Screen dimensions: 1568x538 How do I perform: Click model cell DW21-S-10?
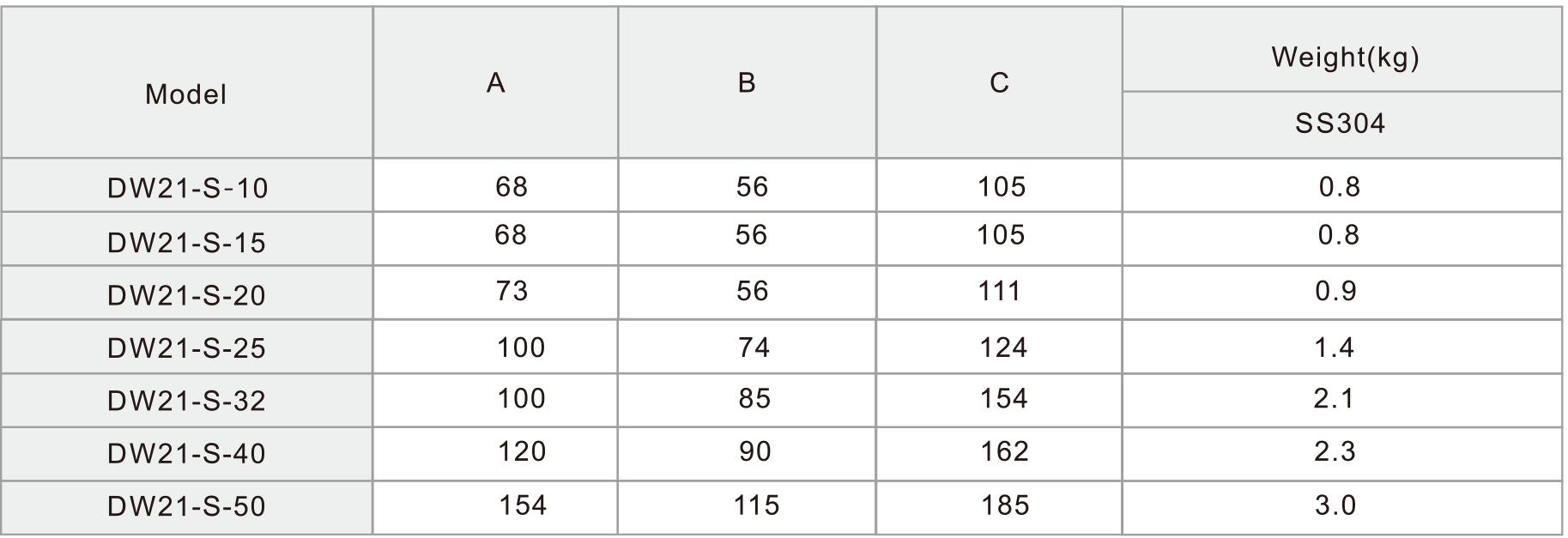(x=186, y=185)
